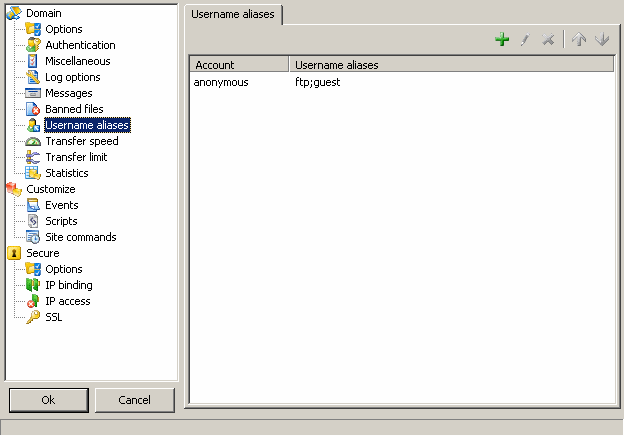Open the IP access page
Image resolution: width=624 pixels, height=436 pixels.
[68, 301]
